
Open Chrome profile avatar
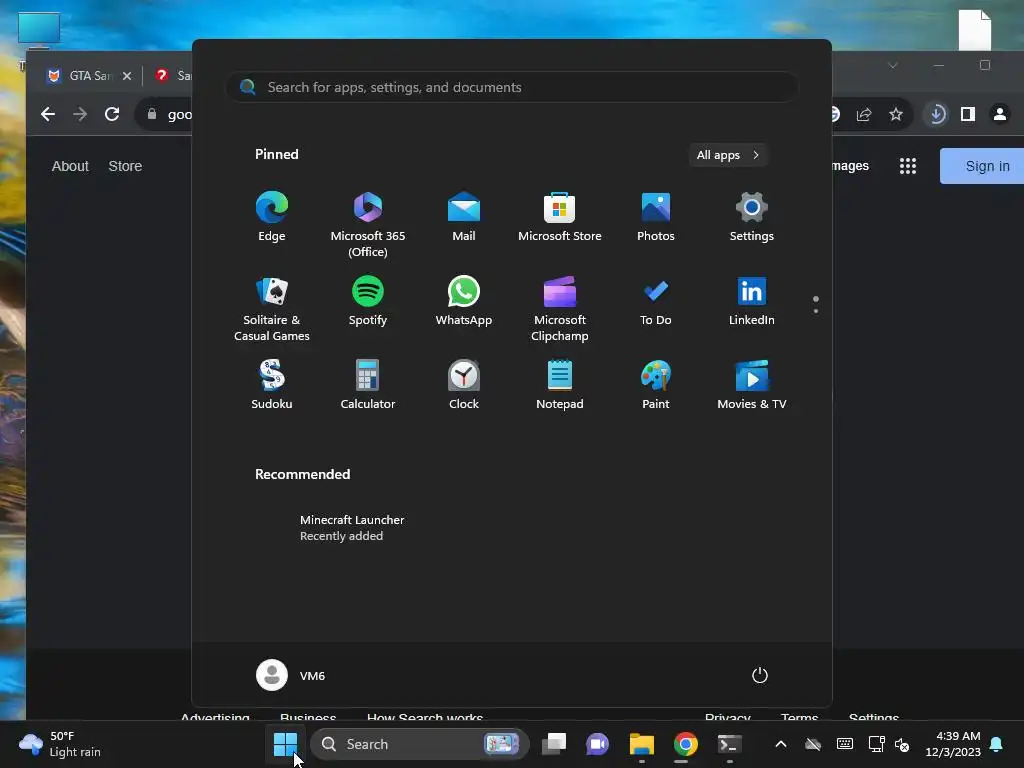coord(999,114)
